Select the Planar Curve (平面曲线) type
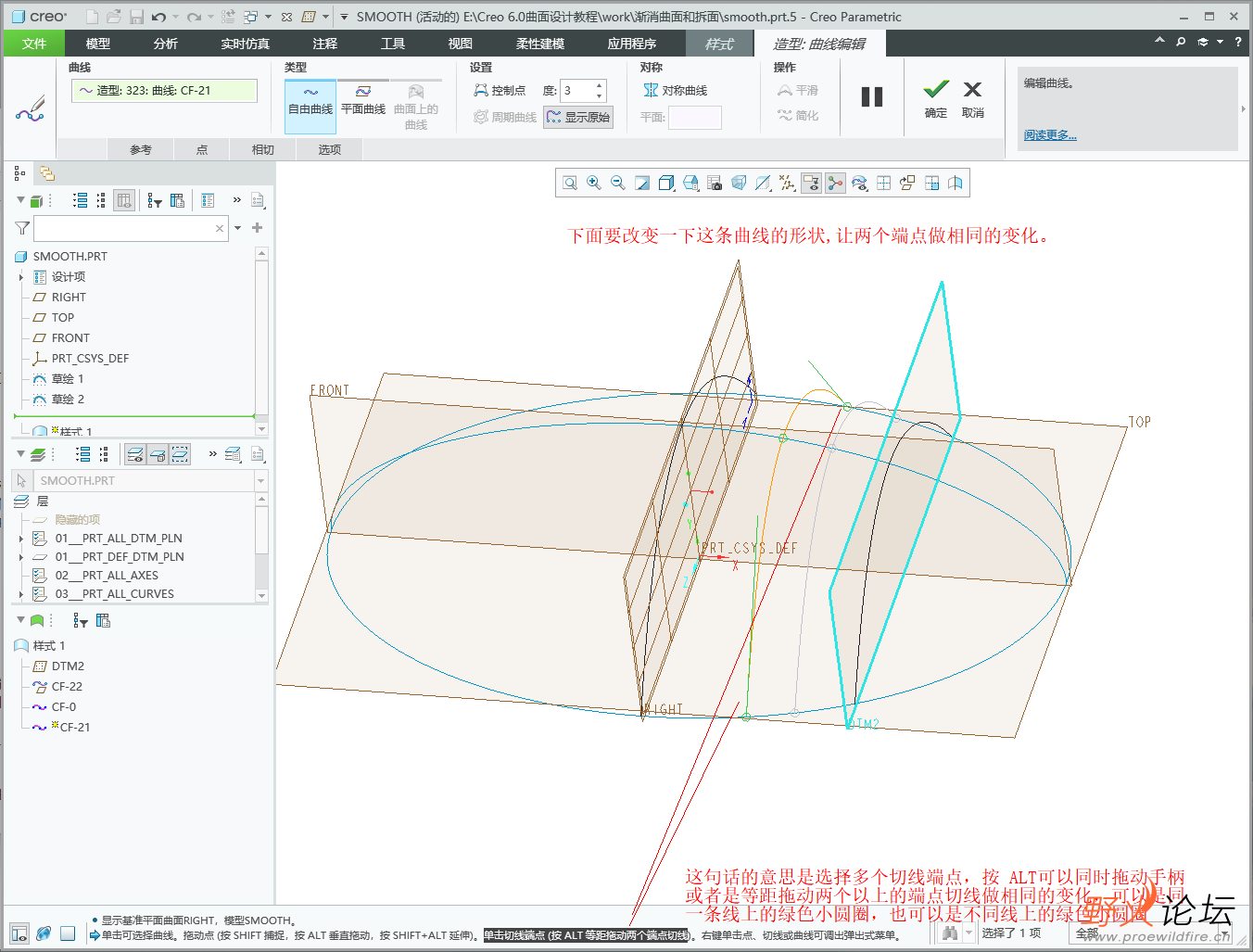The image size is (1253, 952). [x=363, y=100]
